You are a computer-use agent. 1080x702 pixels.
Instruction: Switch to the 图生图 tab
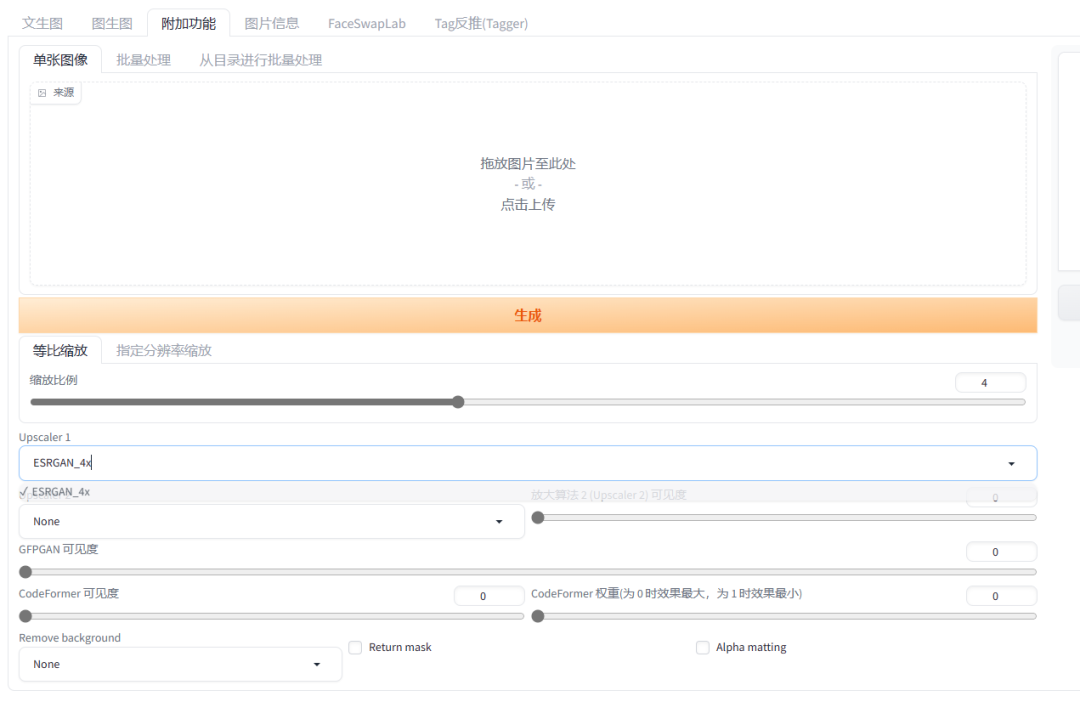pos(112,23)
